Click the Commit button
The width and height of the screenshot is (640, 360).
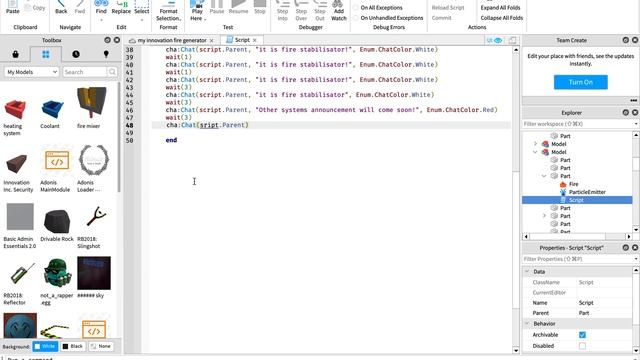click(x=442, y=18)
